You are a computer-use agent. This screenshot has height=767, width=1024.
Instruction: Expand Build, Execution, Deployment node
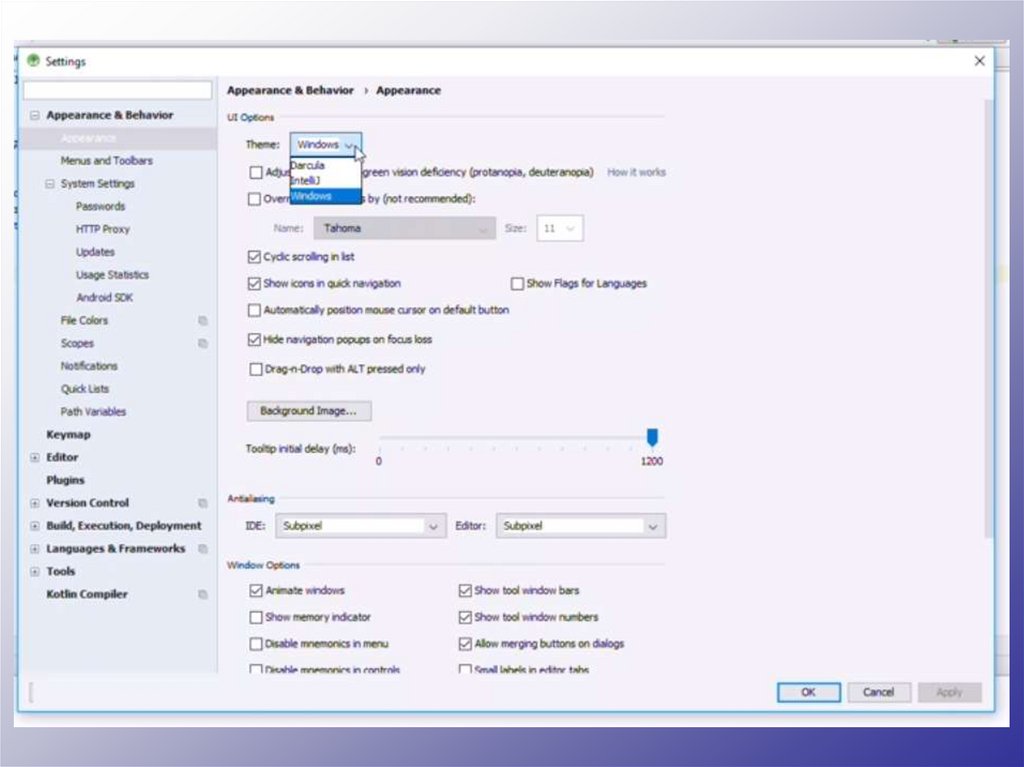pos(35,526)
